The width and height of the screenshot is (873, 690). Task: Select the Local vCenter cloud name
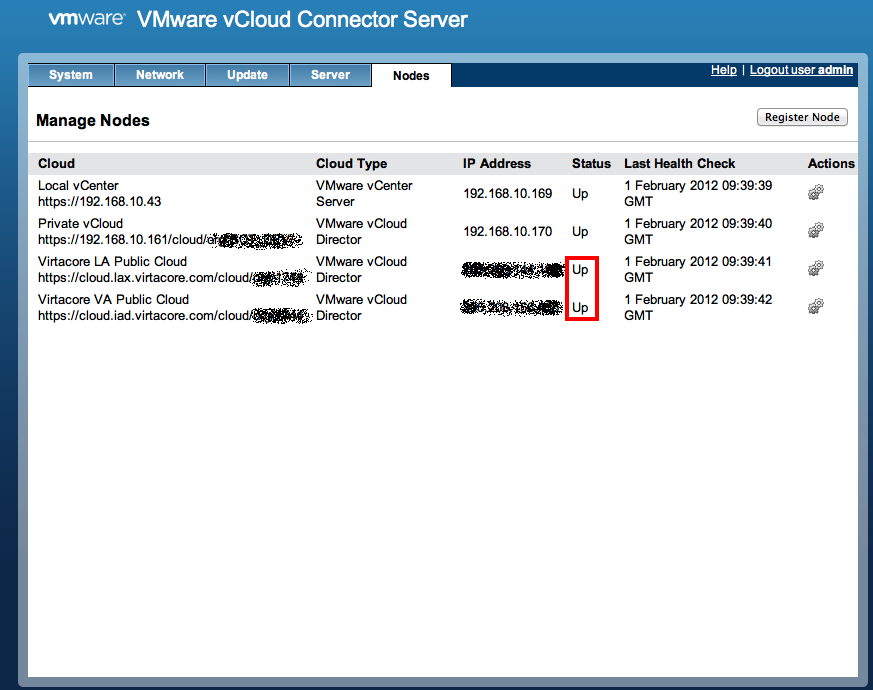[78, 185]
